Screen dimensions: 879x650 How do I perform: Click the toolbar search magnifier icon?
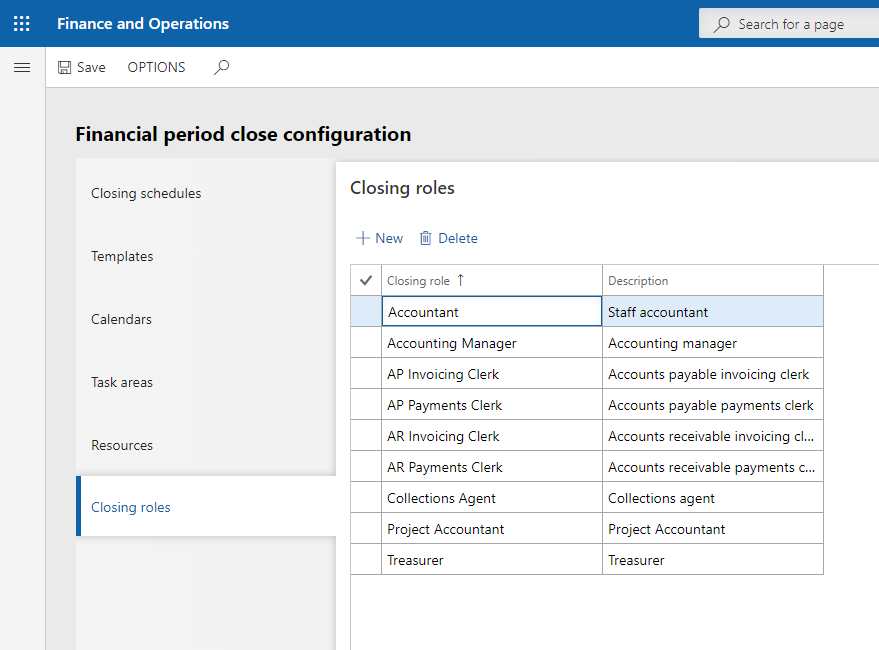222,67
